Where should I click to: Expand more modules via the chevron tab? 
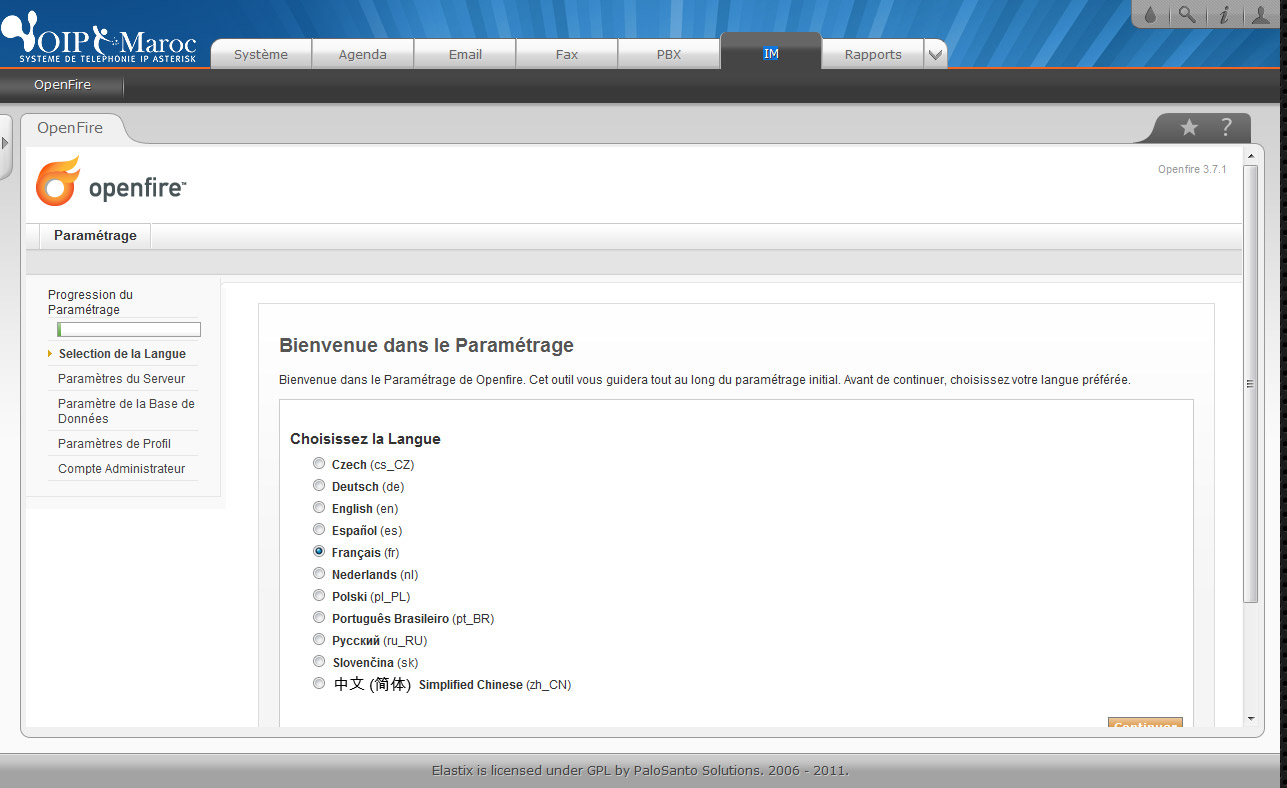(935, 55)
